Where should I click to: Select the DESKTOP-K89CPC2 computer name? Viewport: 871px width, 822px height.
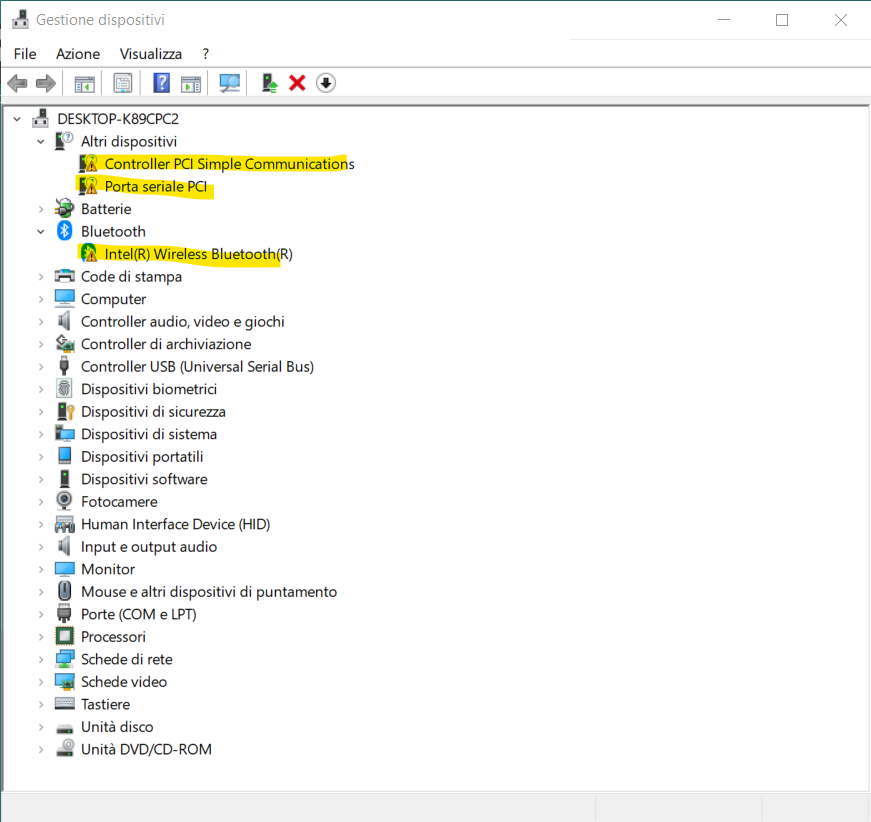pos(118,119)
